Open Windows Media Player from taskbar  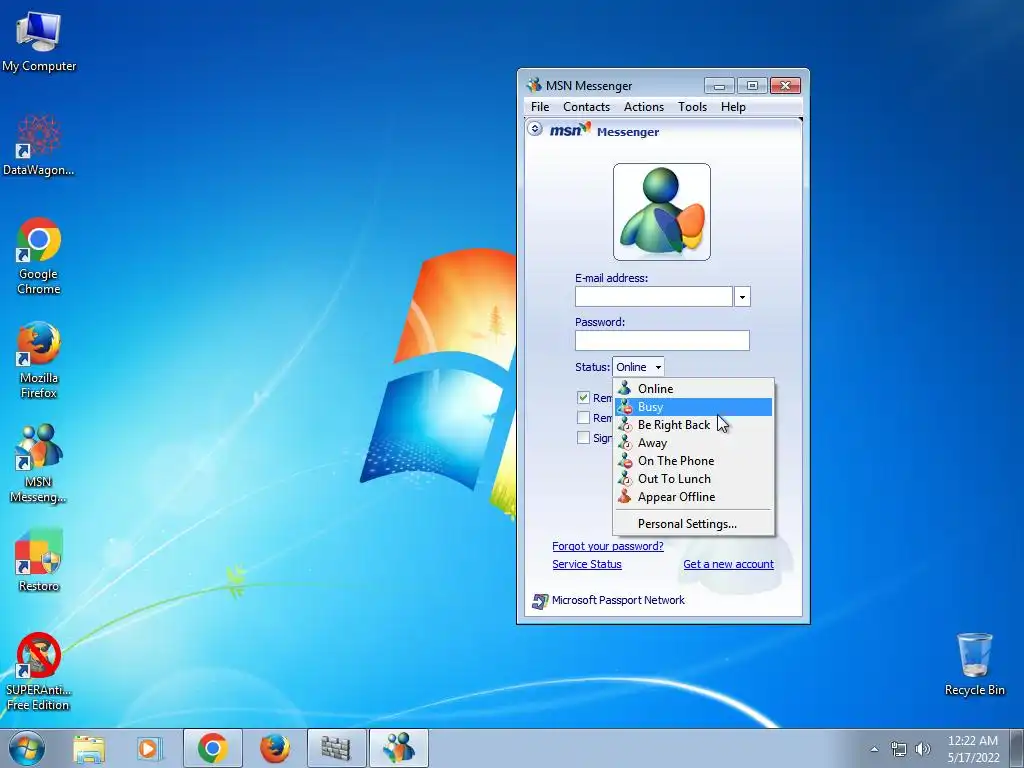[150, 748]
